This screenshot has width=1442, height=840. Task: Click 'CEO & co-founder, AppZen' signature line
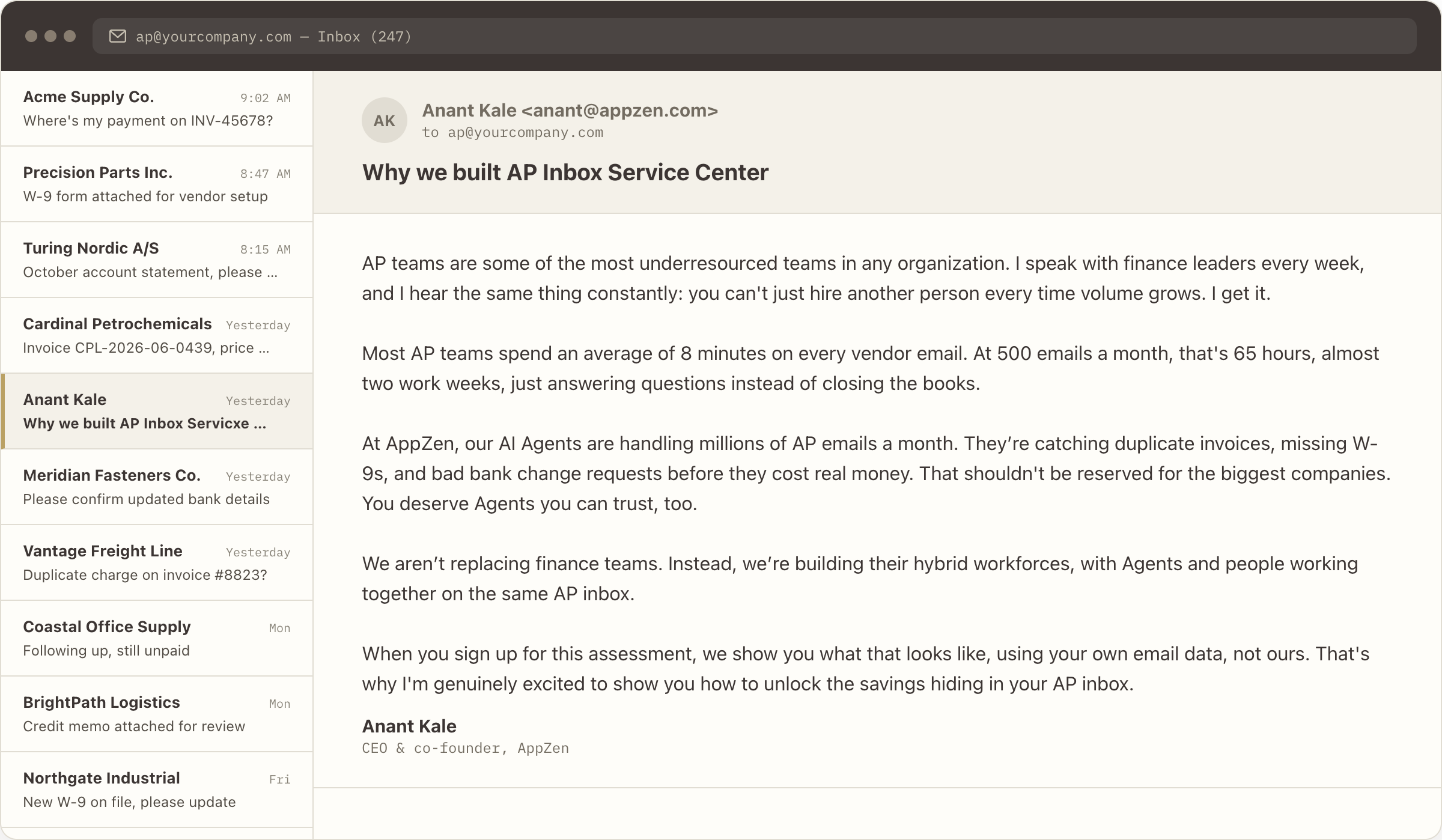pos(466,749)
